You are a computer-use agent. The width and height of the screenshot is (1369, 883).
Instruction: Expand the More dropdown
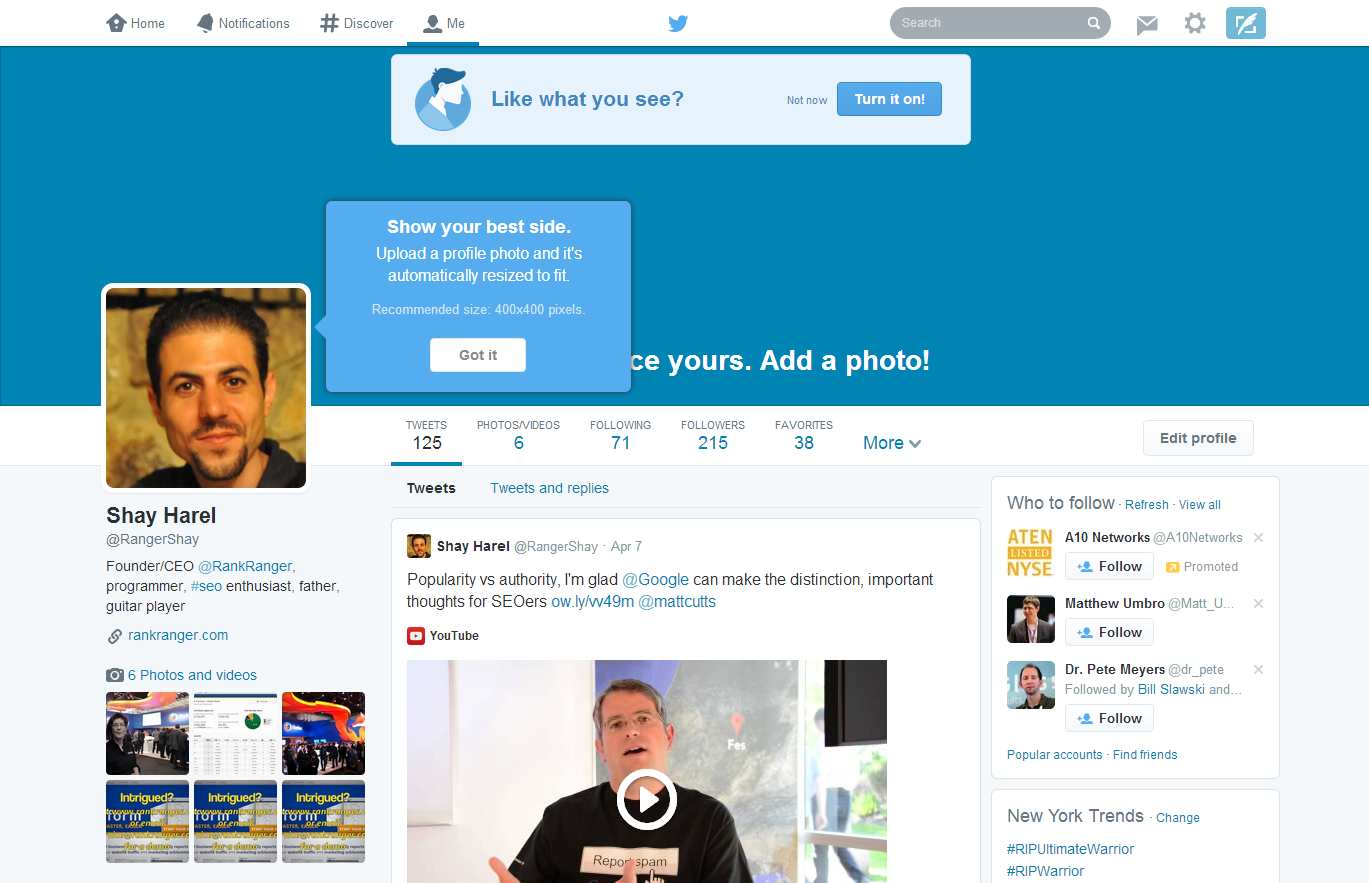point(892,443)
